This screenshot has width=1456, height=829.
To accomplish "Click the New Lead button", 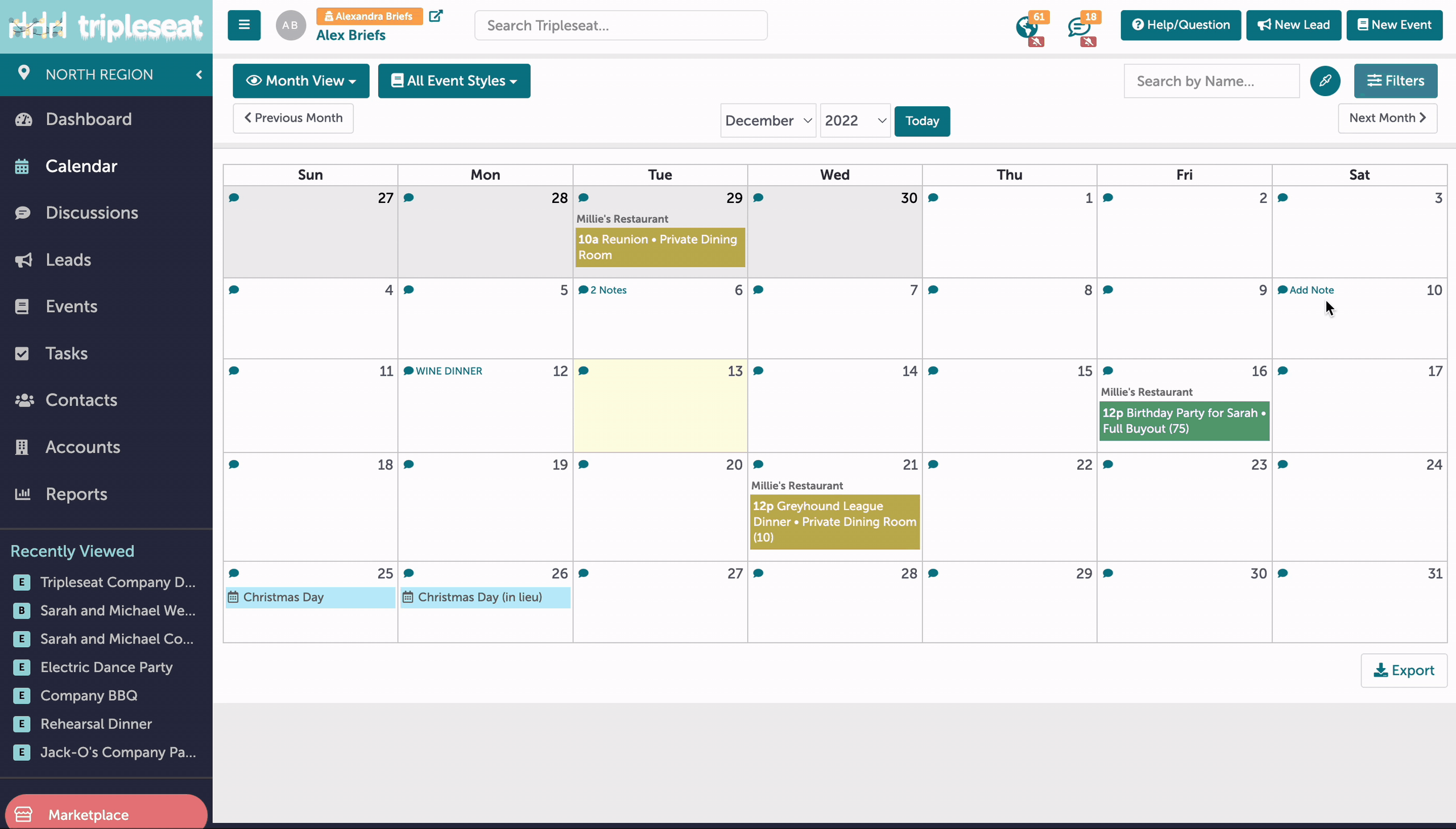I will [1293, 25].
